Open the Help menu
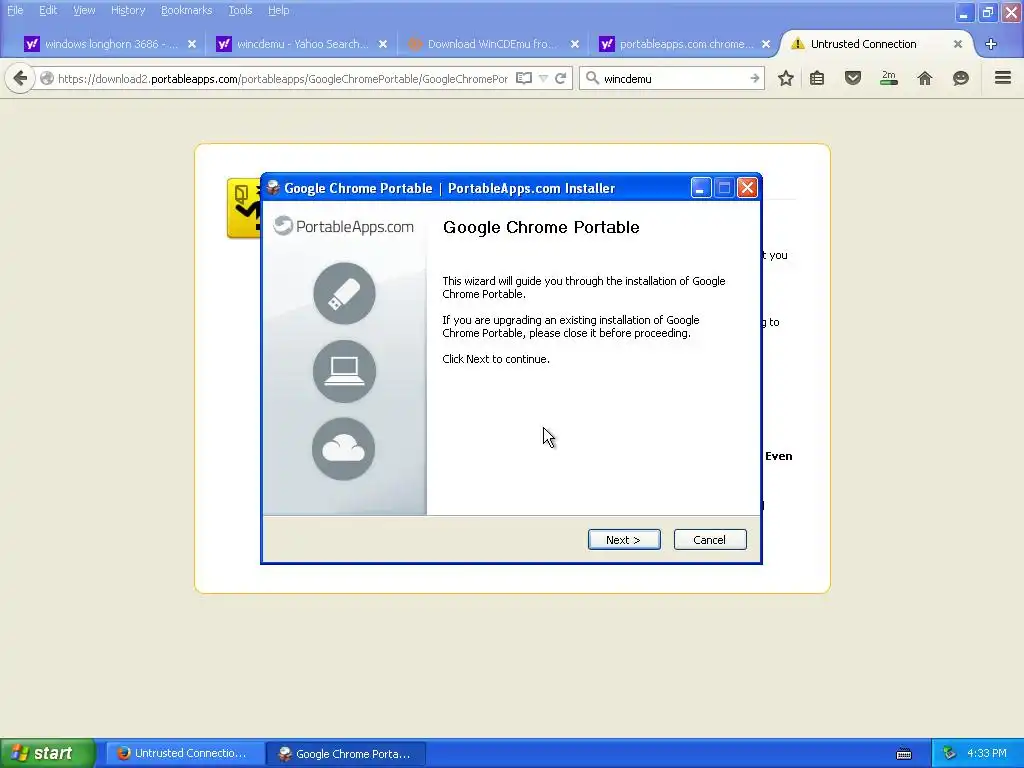Image resolution: width=1024 pixels, height=768 pixels. tap(278, 10)
